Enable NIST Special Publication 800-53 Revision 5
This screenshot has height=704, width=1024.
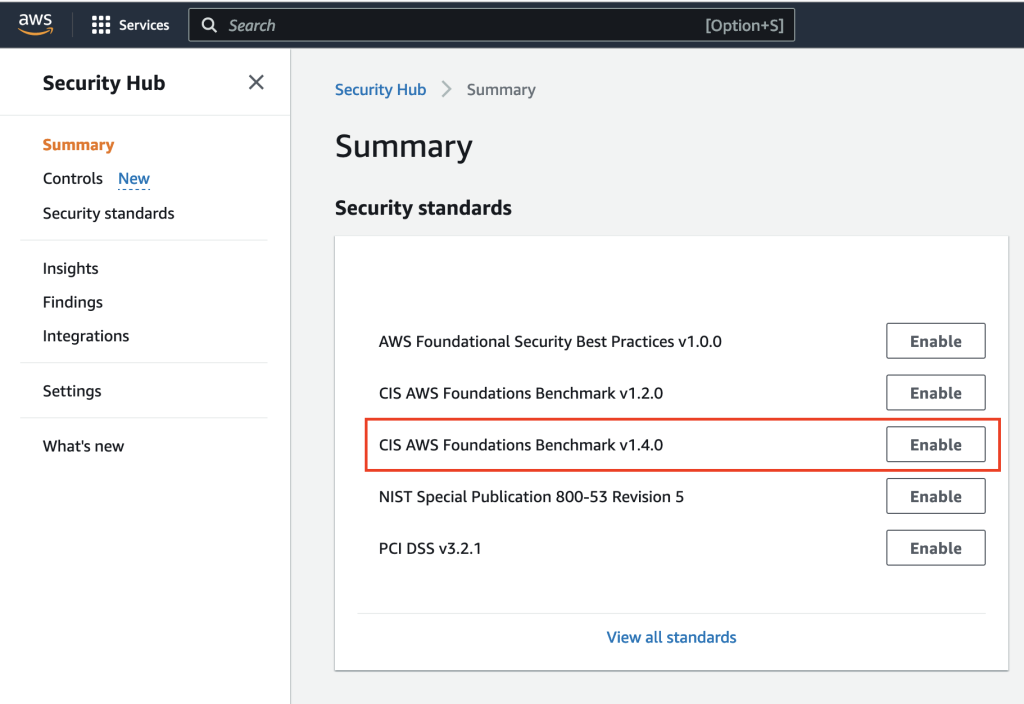point(935,496)
